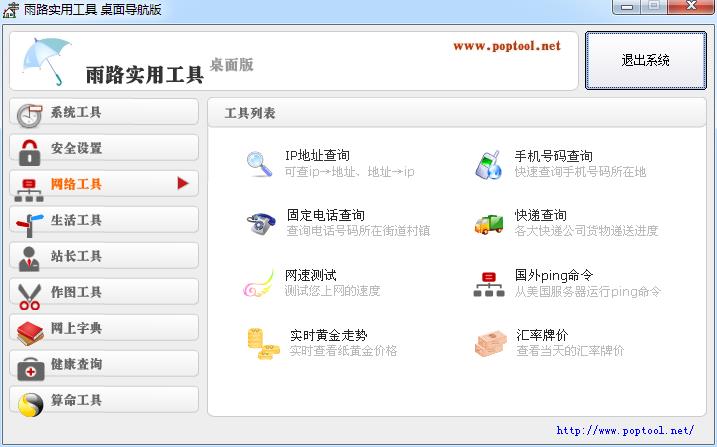
Task: Launch the 实时黄金走势 tool title
Action: 328,335
